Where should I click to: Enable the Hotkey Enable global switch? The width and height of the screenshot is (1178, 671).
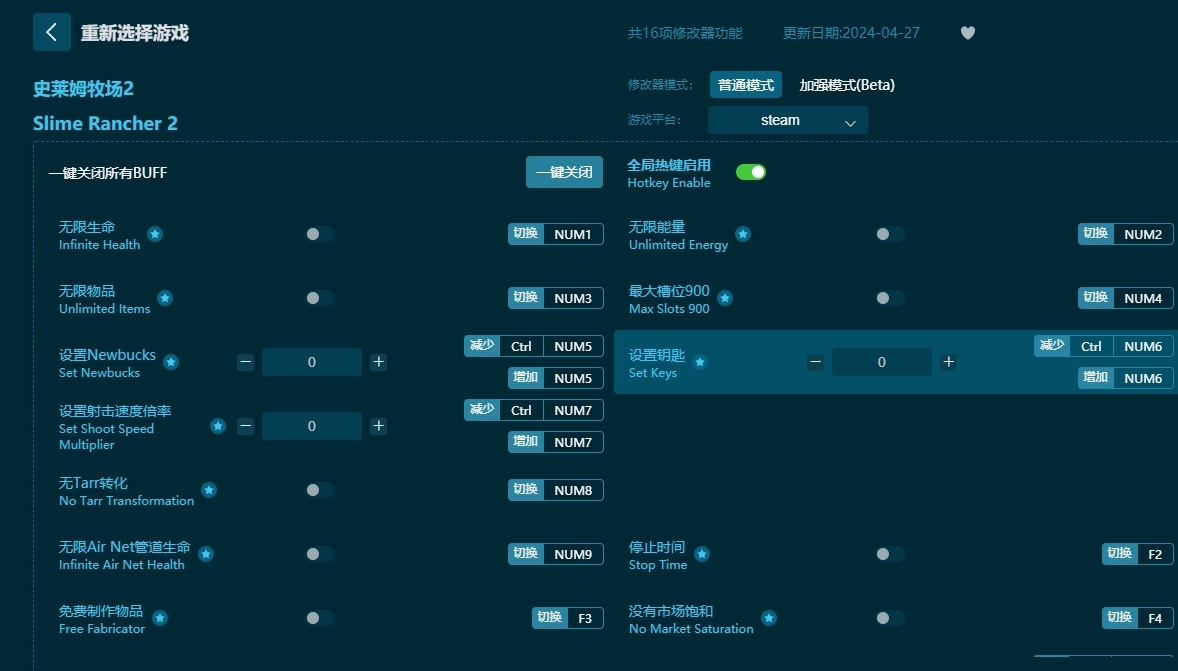pyautogui.click(x=750, y=172)
